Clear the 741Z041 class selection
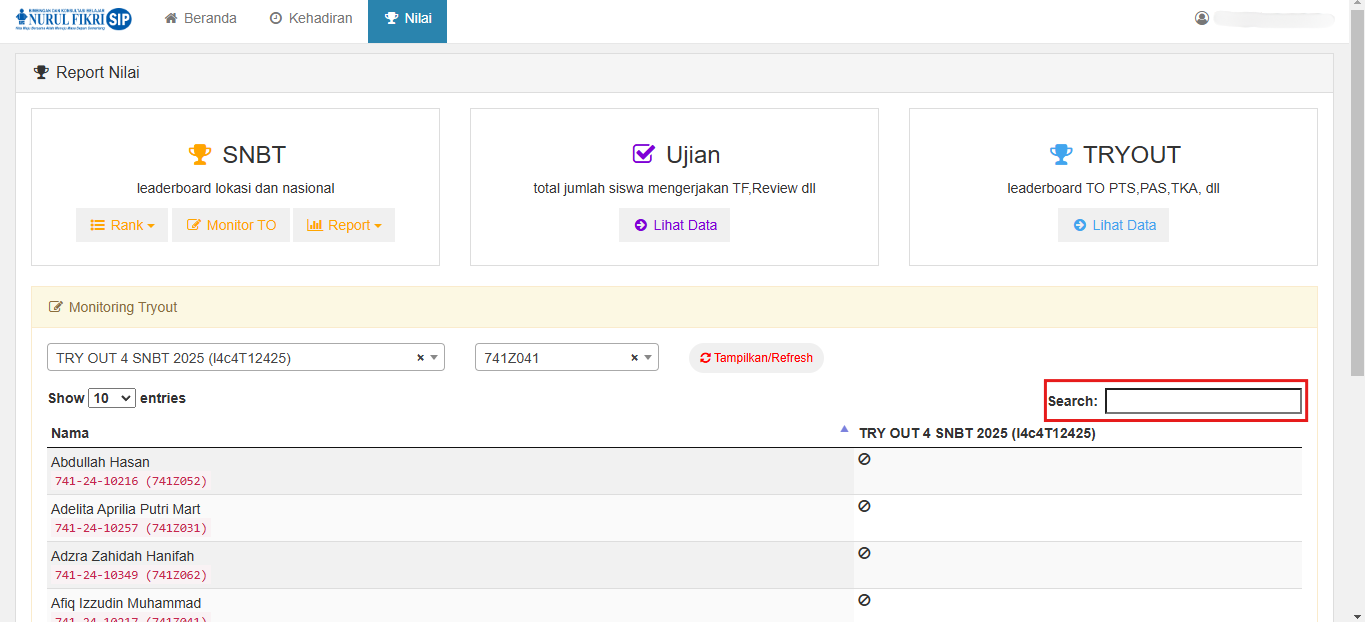The image size is (1365, 622). pyautogui.click(x=634, y=358)
